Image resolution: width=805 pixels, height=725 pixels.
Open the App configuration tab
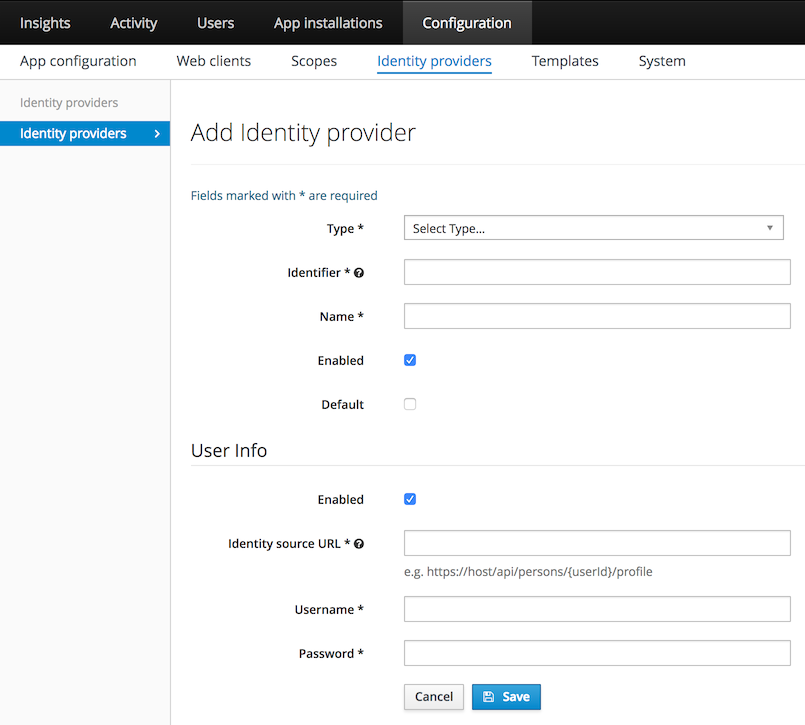pos(78,61)
